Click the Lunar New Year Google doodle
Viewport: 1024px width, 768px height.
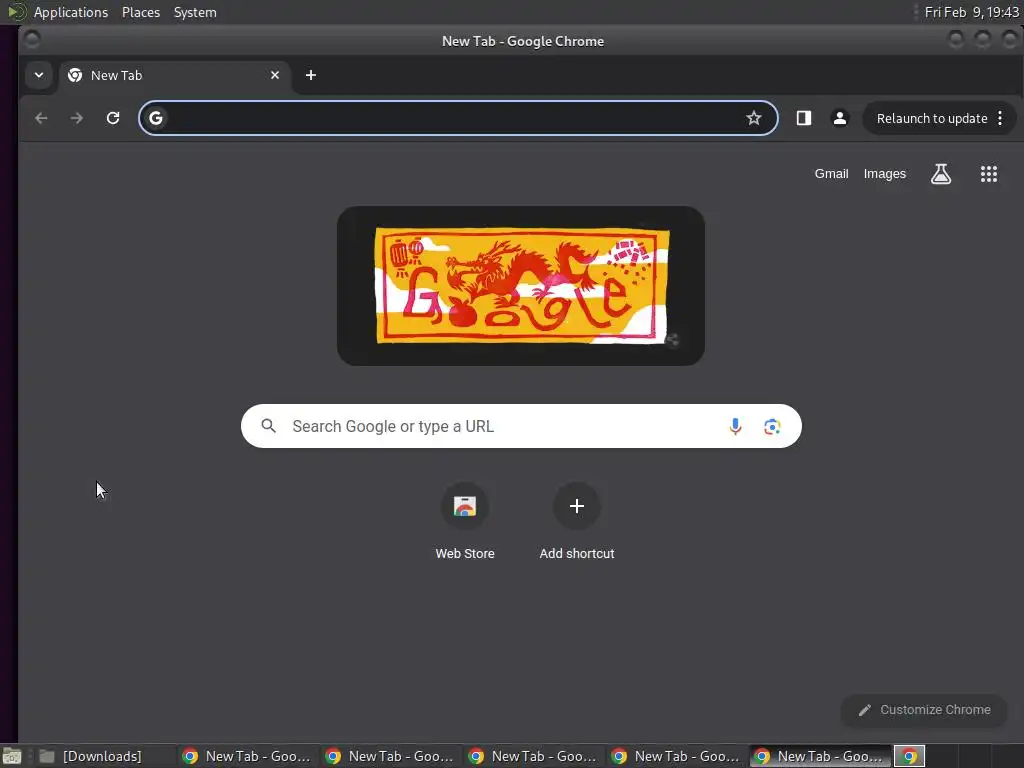click(520, 286)
